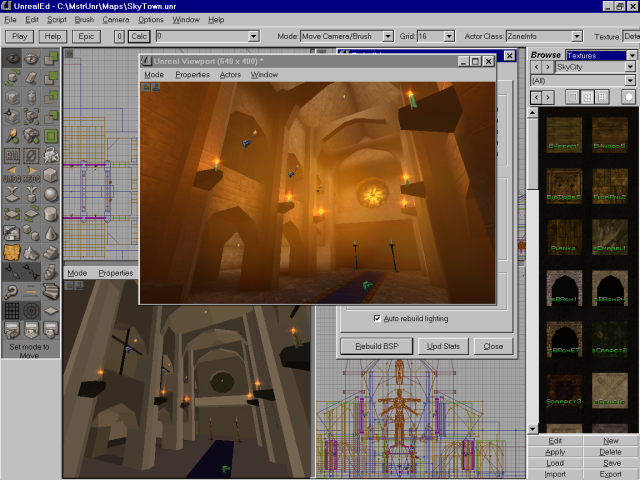Toggle Auto rebuild lighting checkbox

click(377, 318)
